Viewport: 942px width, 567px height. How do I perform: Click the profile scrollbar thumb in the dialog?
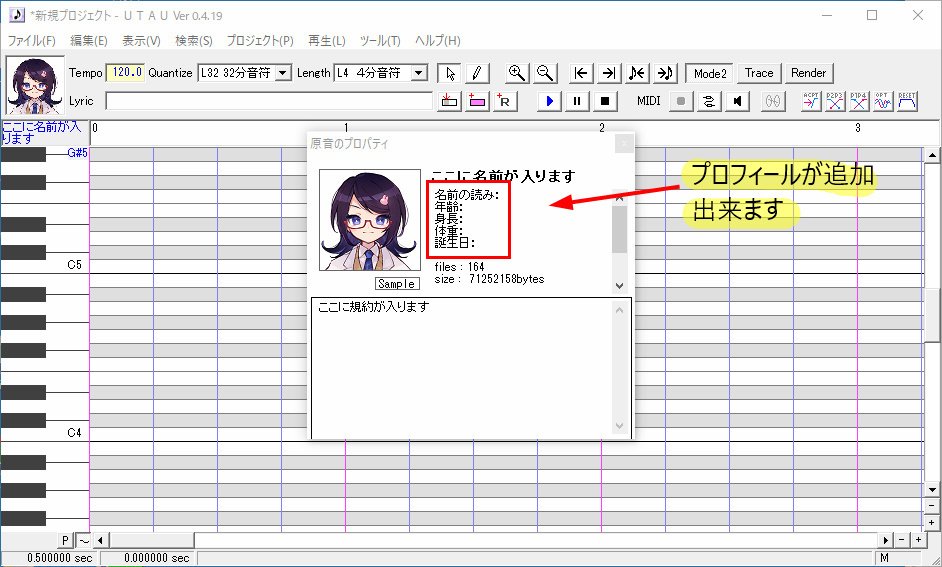pos(619,229)
